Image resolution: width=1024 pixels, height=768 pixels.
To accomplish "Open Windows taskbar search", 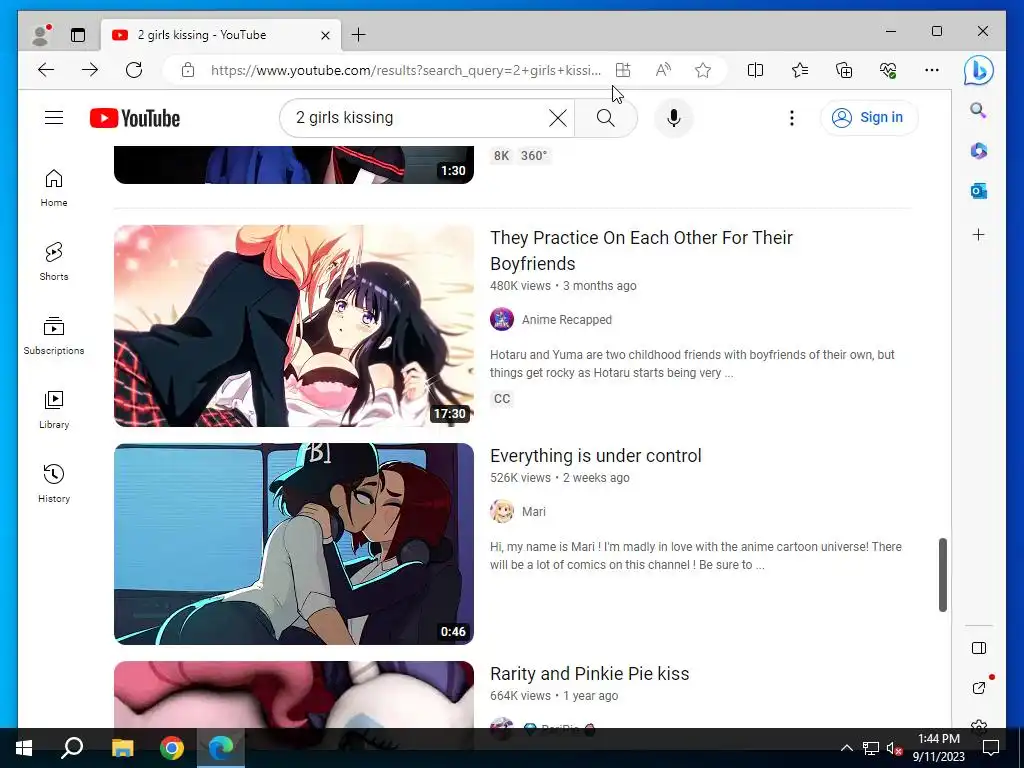I will click(x=72, y=748).
